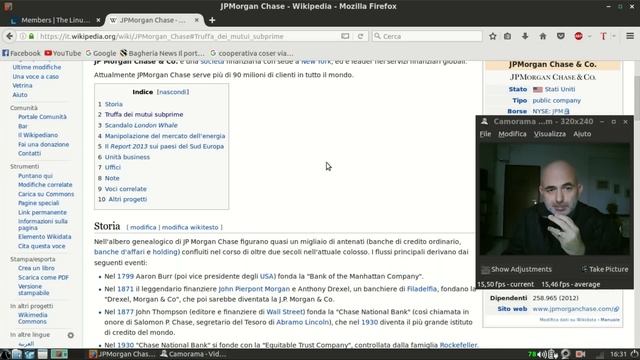
Task: Click the Storia entry in the index
Action: [113, 104]
